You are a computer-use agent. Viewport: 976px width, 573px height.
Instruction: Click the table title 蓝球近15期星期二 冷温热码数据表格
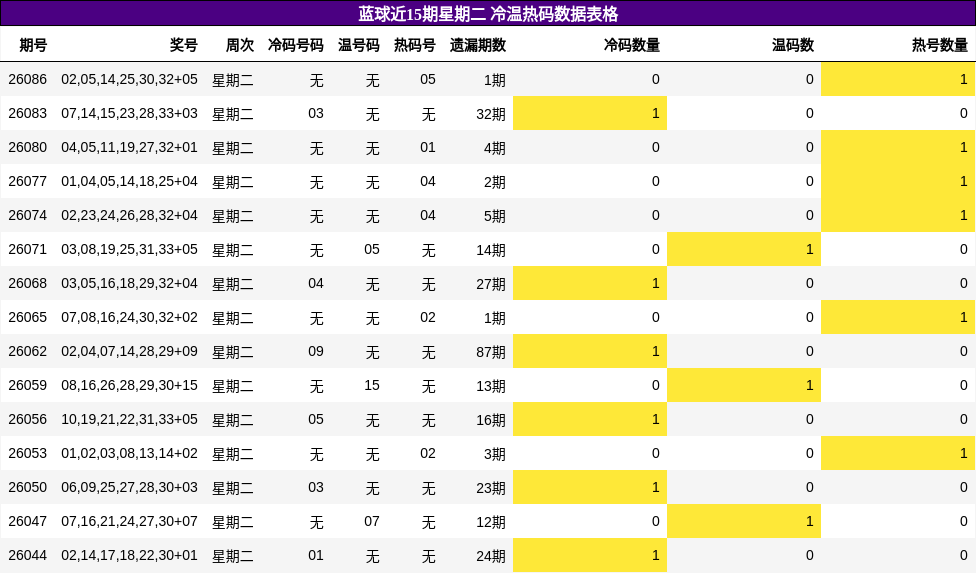(x=488, y=14)
